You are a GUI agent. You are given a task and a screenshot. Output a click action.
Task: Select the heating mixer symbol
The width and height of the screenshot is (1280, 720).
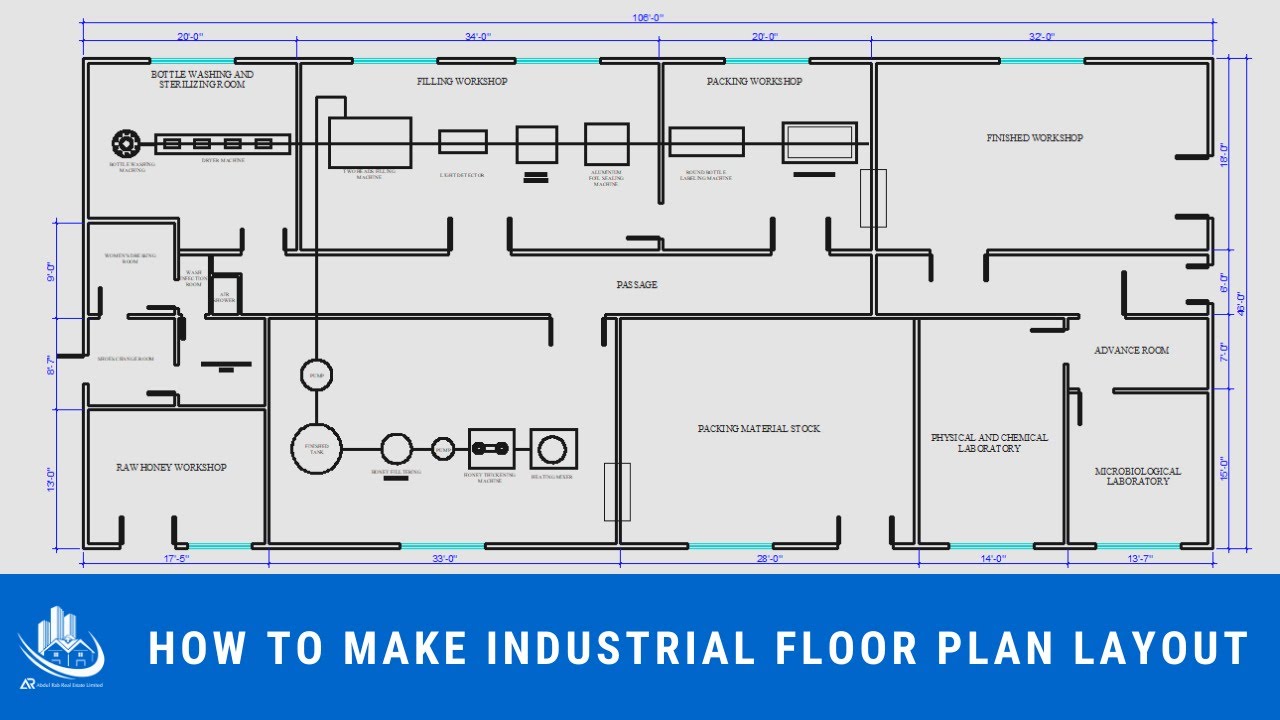(x=553, y=449)
